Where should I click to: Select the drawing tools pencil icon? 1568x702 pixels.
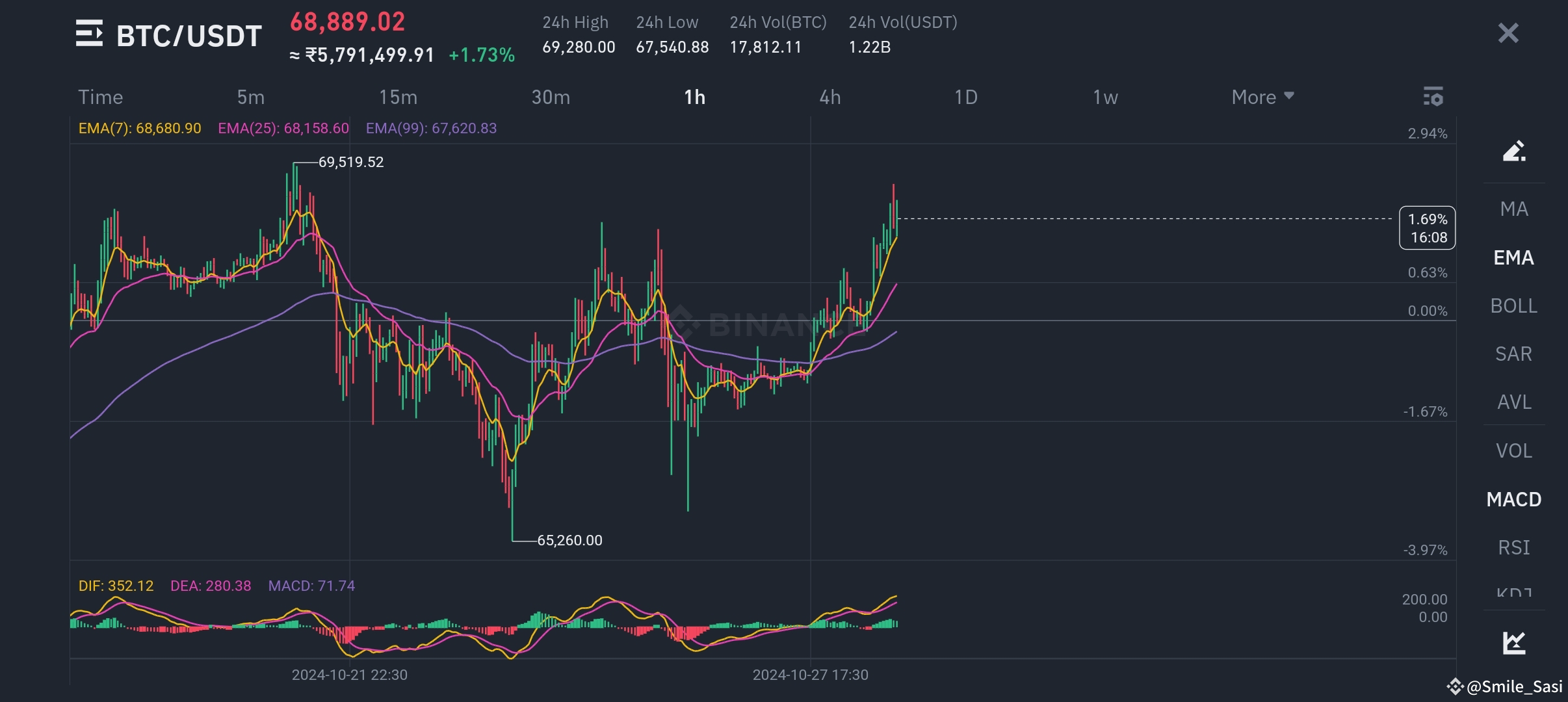point(1513,150)
